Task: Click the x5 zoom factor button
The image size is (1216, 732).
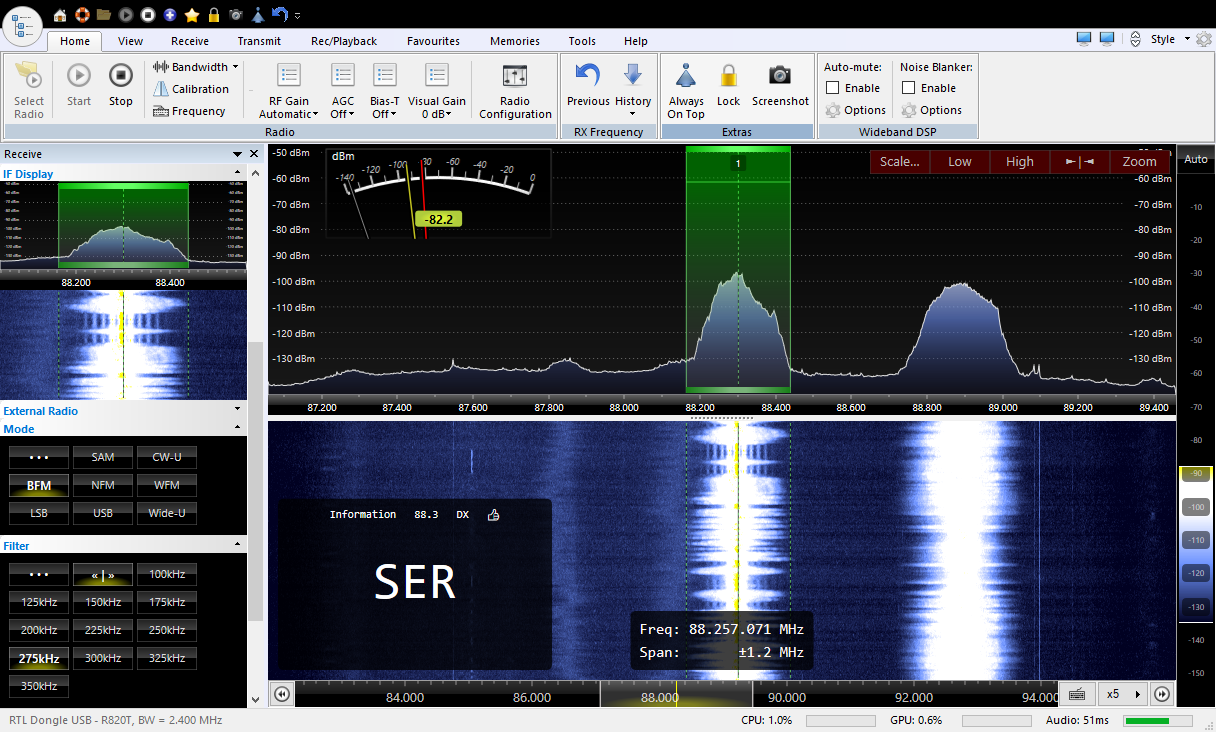Action: [1122, 694]
